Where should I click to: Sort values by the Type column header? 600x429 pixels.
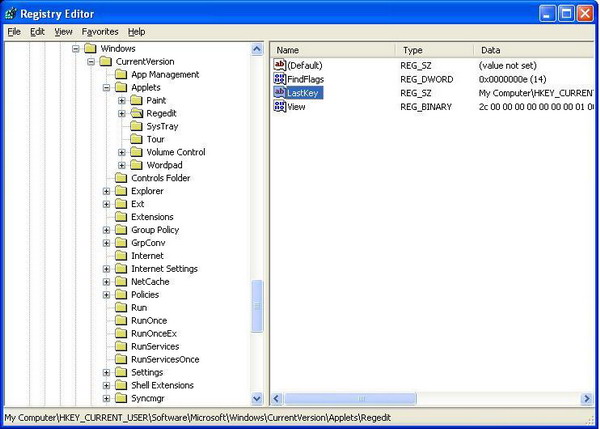point(435,50)
